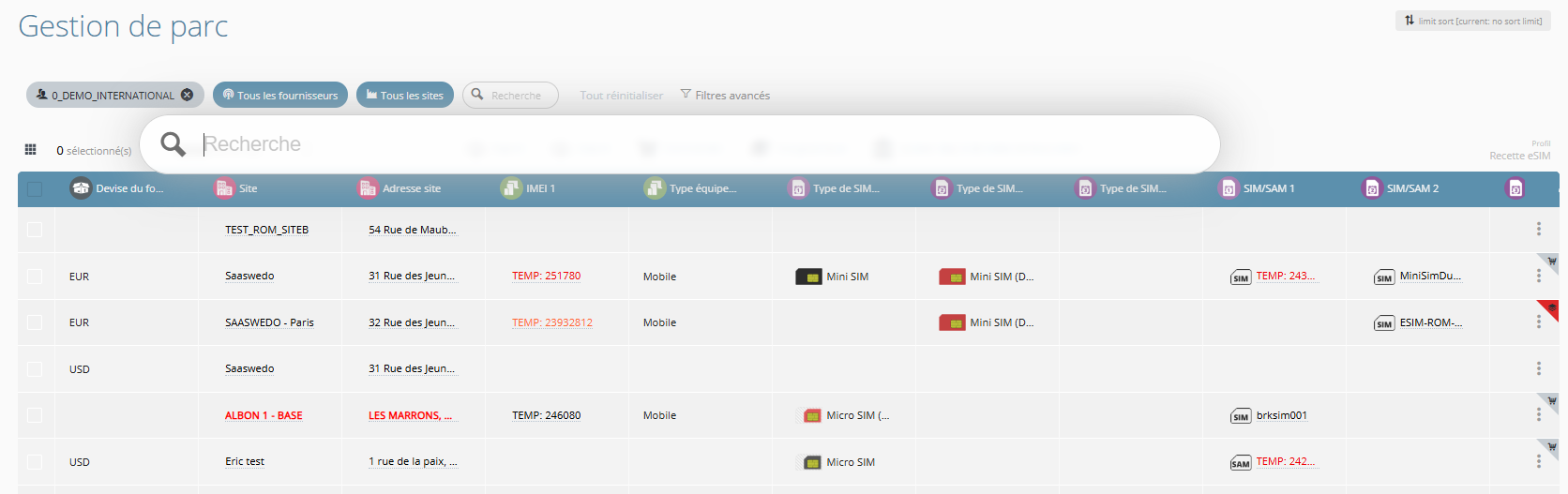Click the IMEI 1 column header icon
1568x494 pixels.
[x=511, y=188]
